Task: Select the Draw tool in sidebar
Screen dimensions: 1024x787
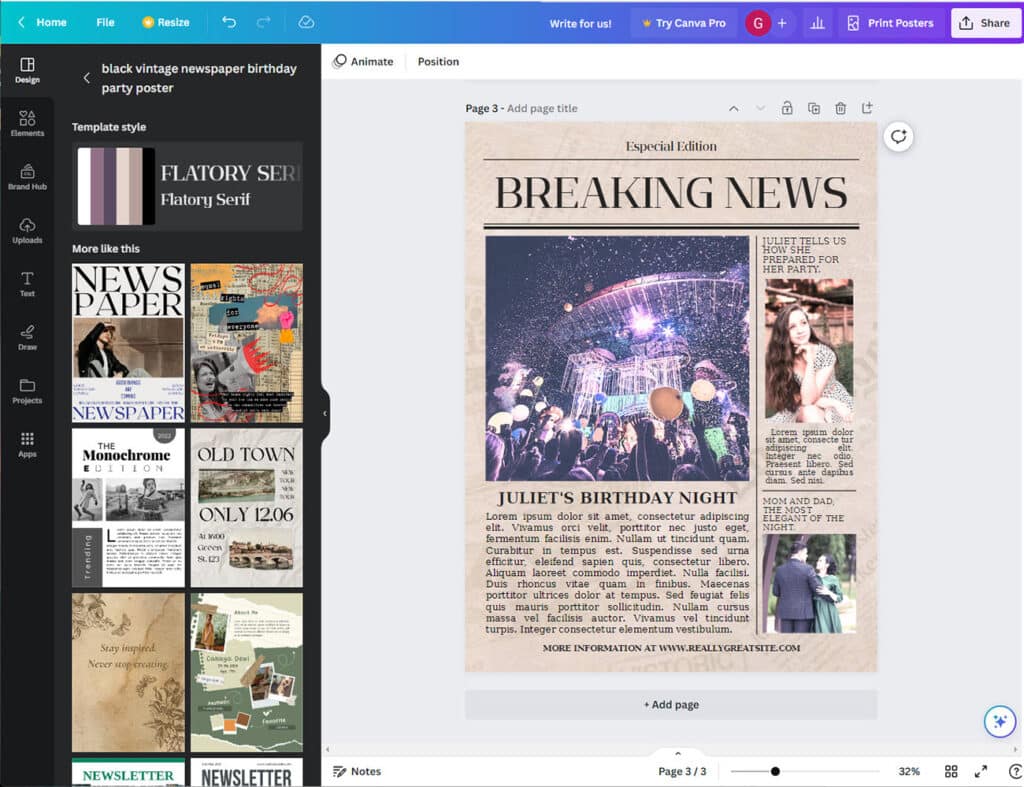Action: (27, 337)
